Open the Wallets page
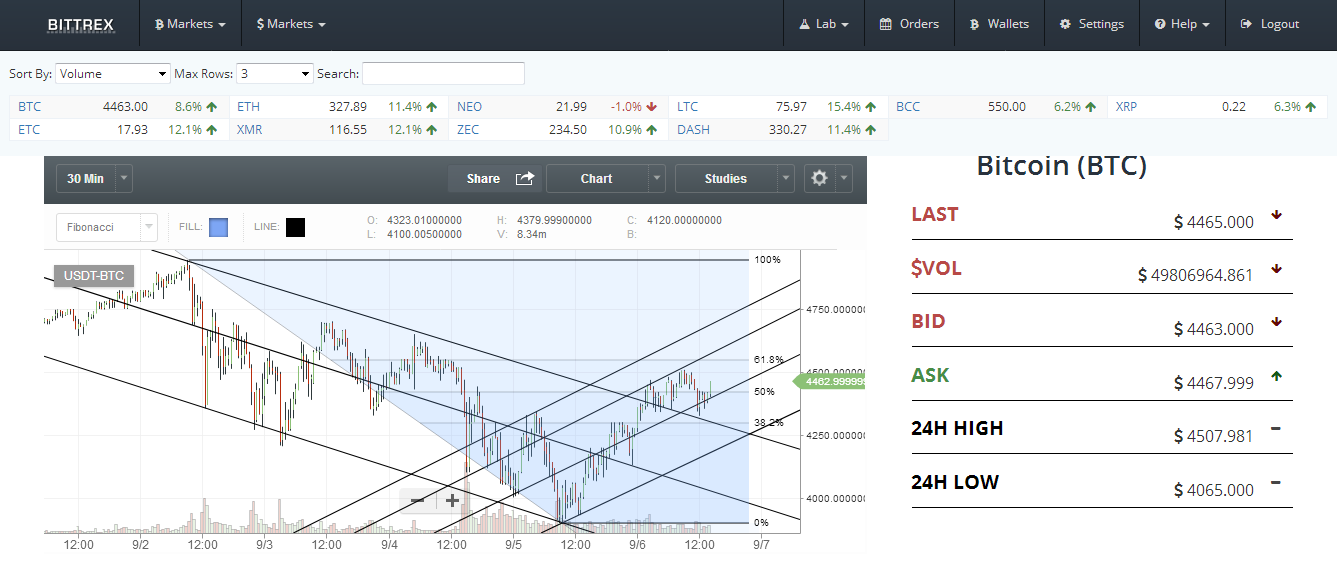This screenshot has width=1337, height=565. (x=999, y=24)
